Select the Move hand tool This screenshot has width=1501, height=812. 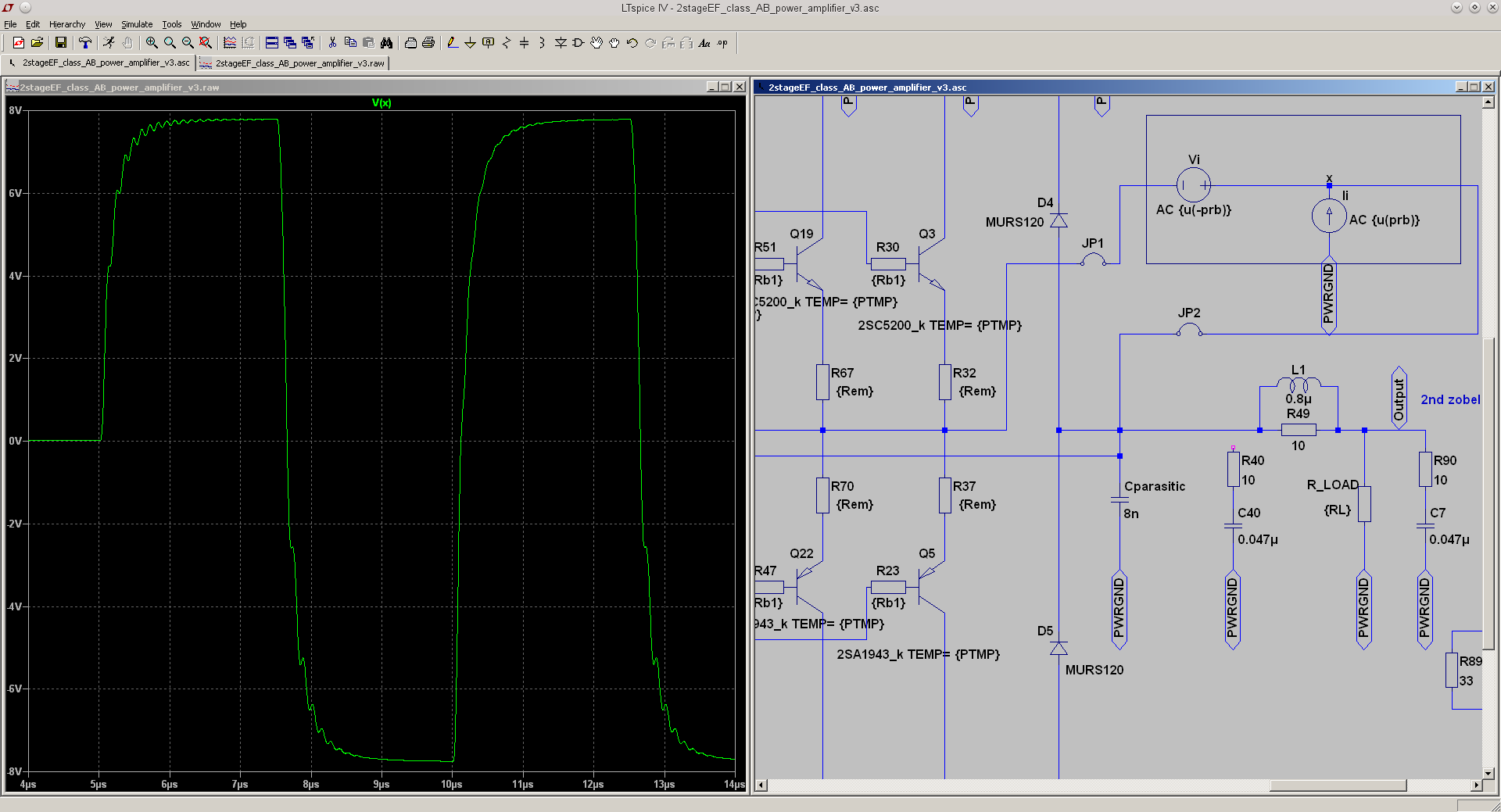click(x=596, y=43)
